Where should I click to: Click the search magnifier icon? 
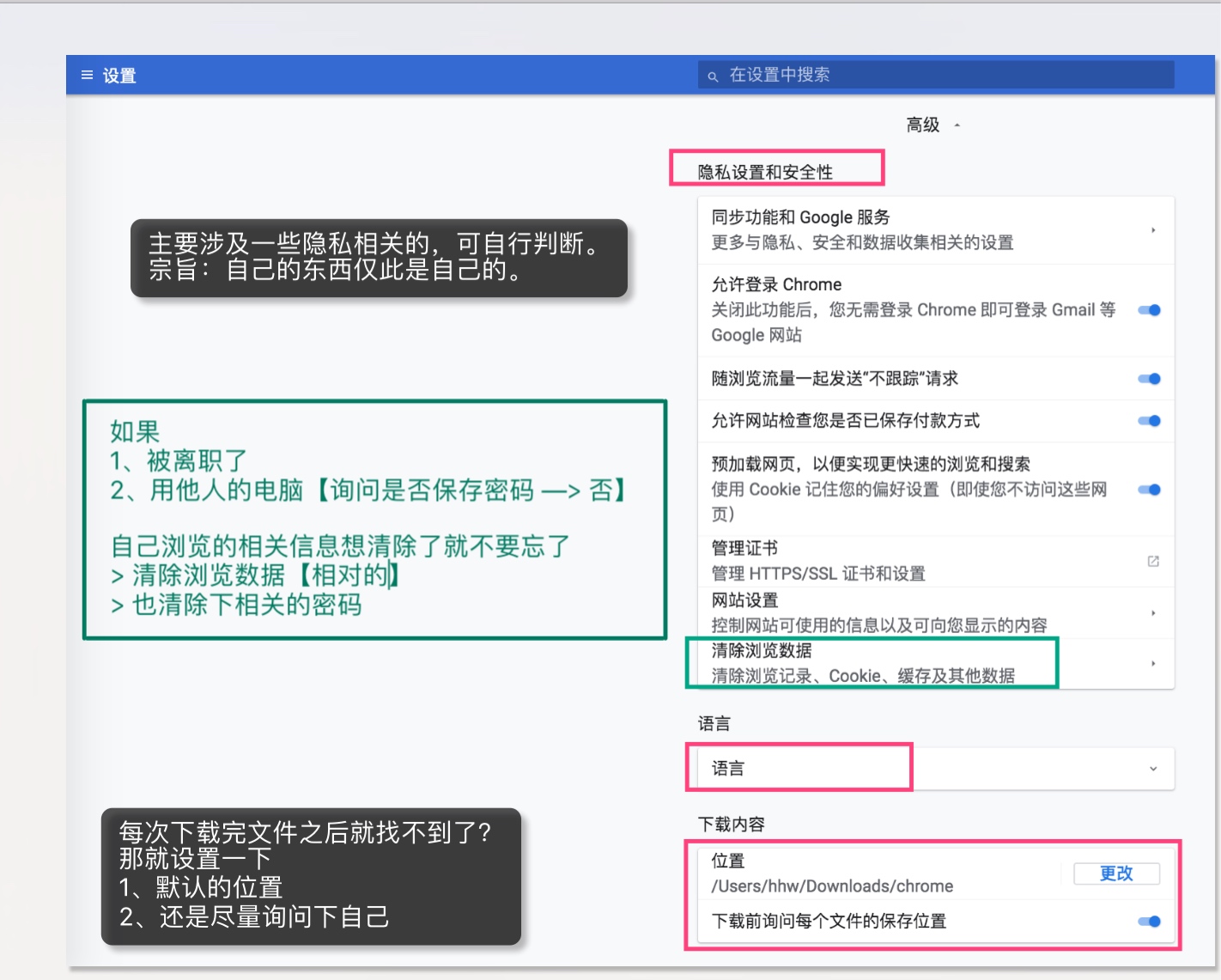713,76
